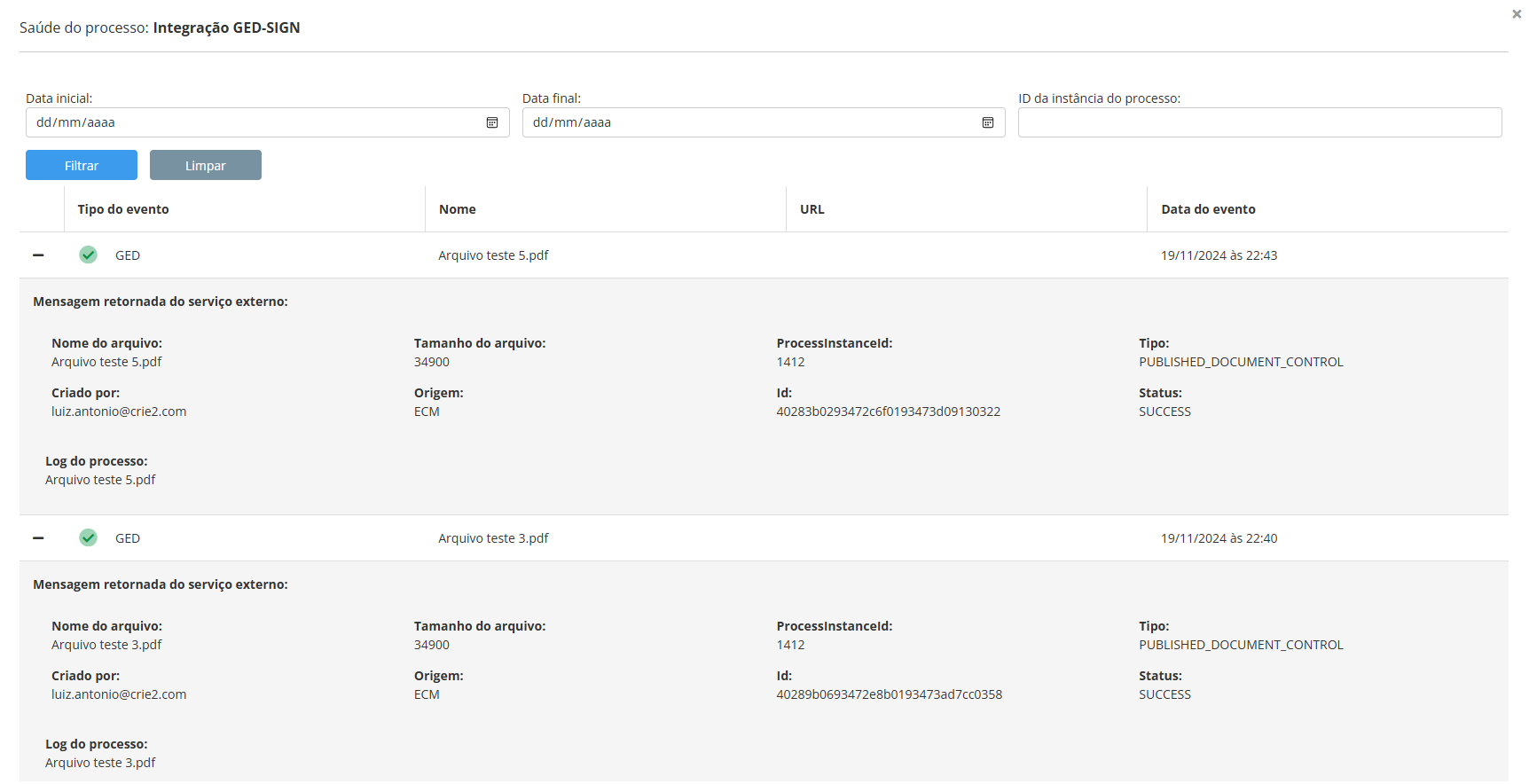The height and width of the screenshot is (784, 1529).
Task: Click the email under first Criado por
Action: [119, 412]
